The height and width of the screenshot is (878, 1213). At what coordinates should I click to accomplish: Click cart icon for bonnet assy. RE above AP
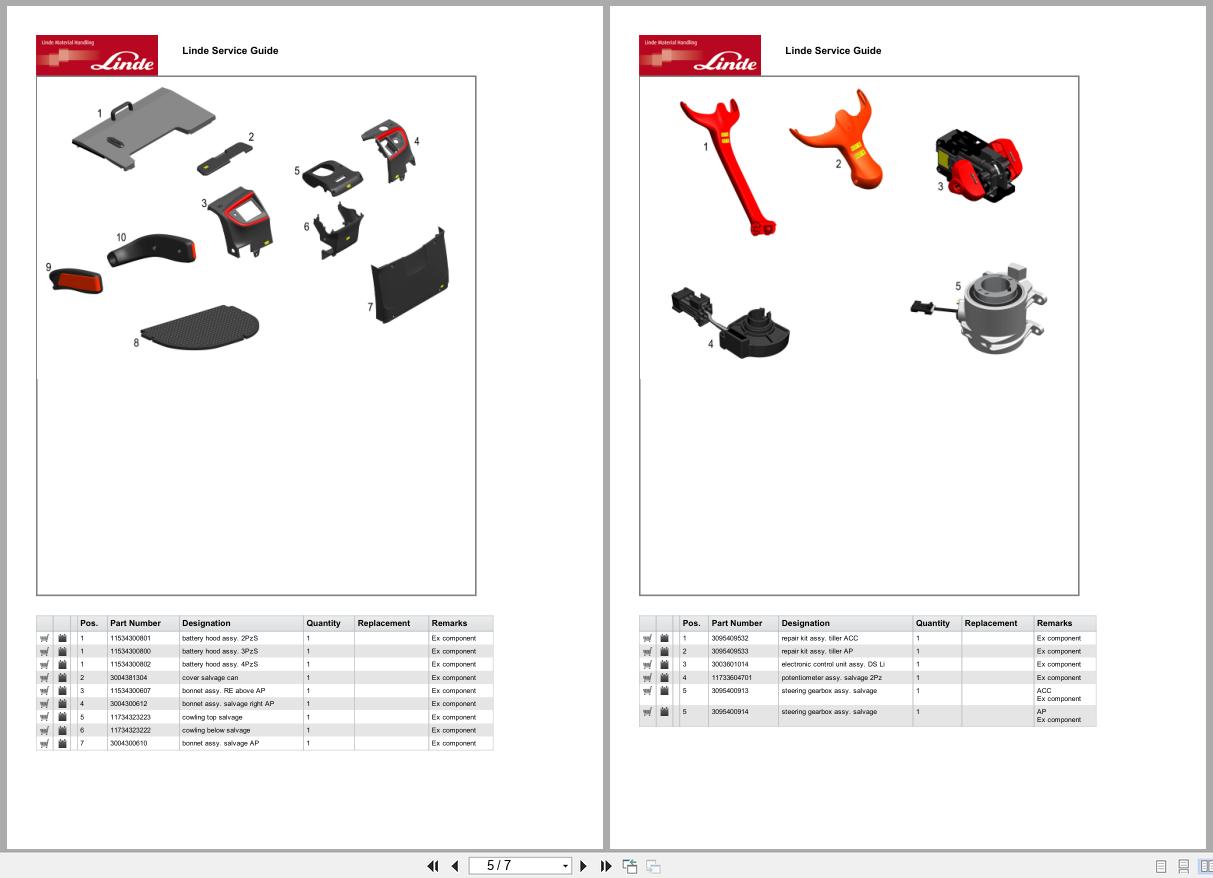(x=45, y=690)
